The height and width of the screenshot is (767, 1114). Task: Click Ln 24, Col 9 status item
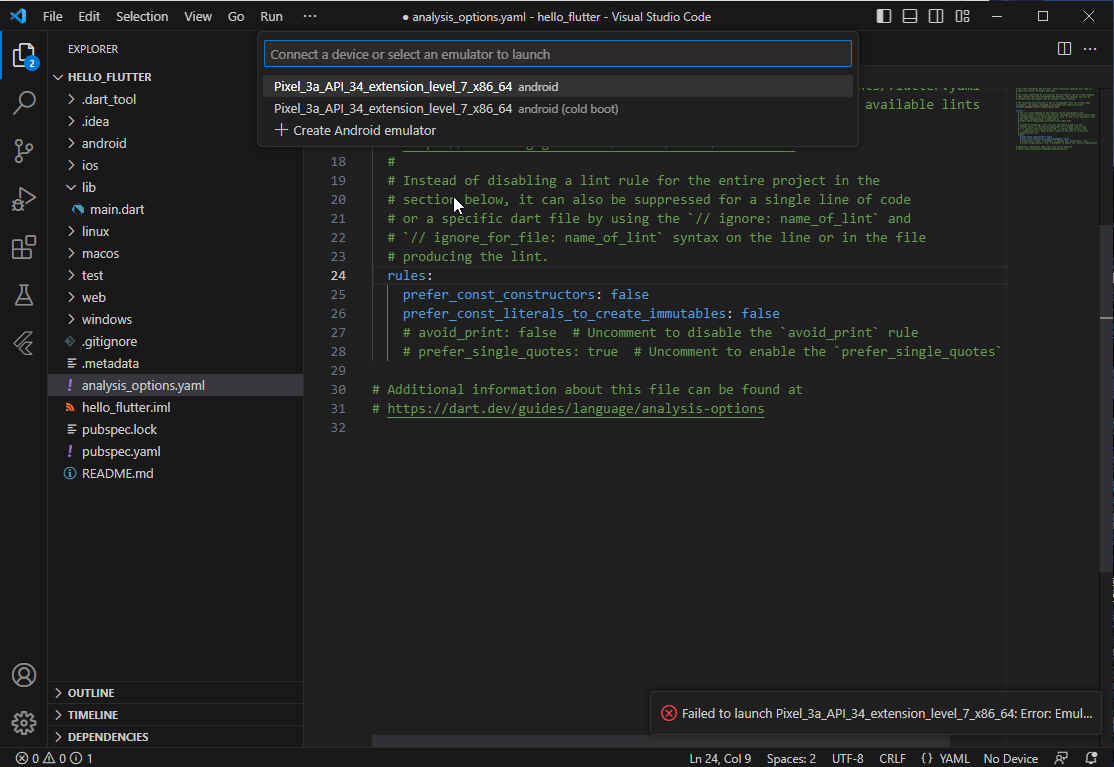720,758
